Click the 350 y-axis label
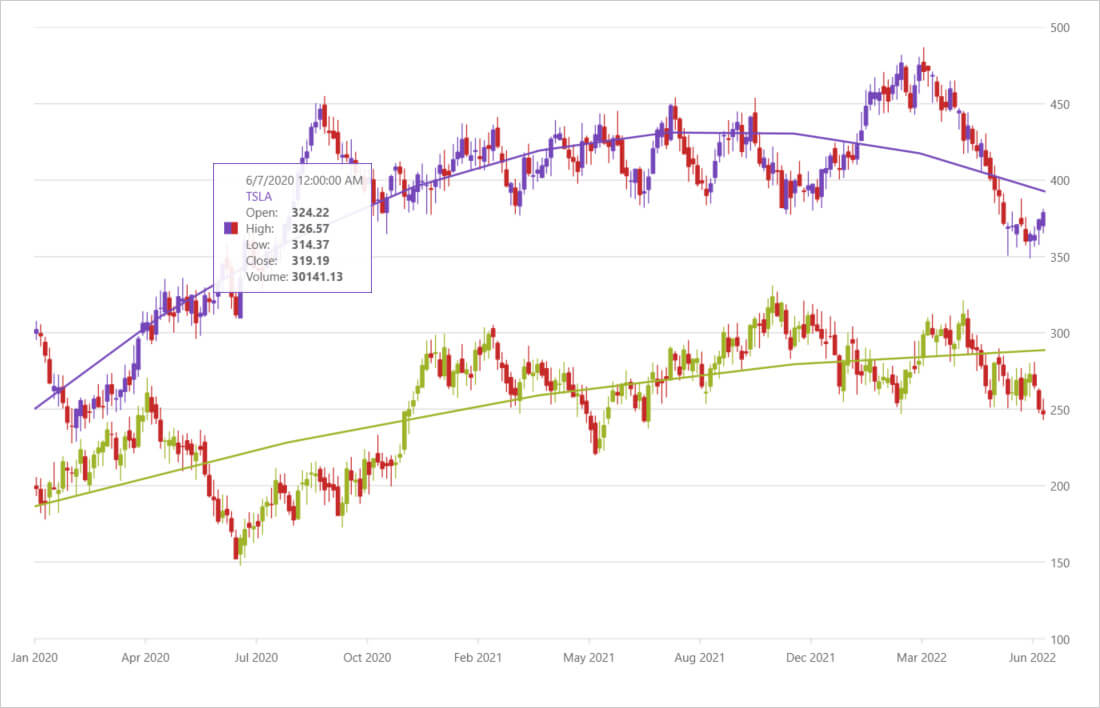This screenshot has height=708, width=1100. pos(1061,258)
